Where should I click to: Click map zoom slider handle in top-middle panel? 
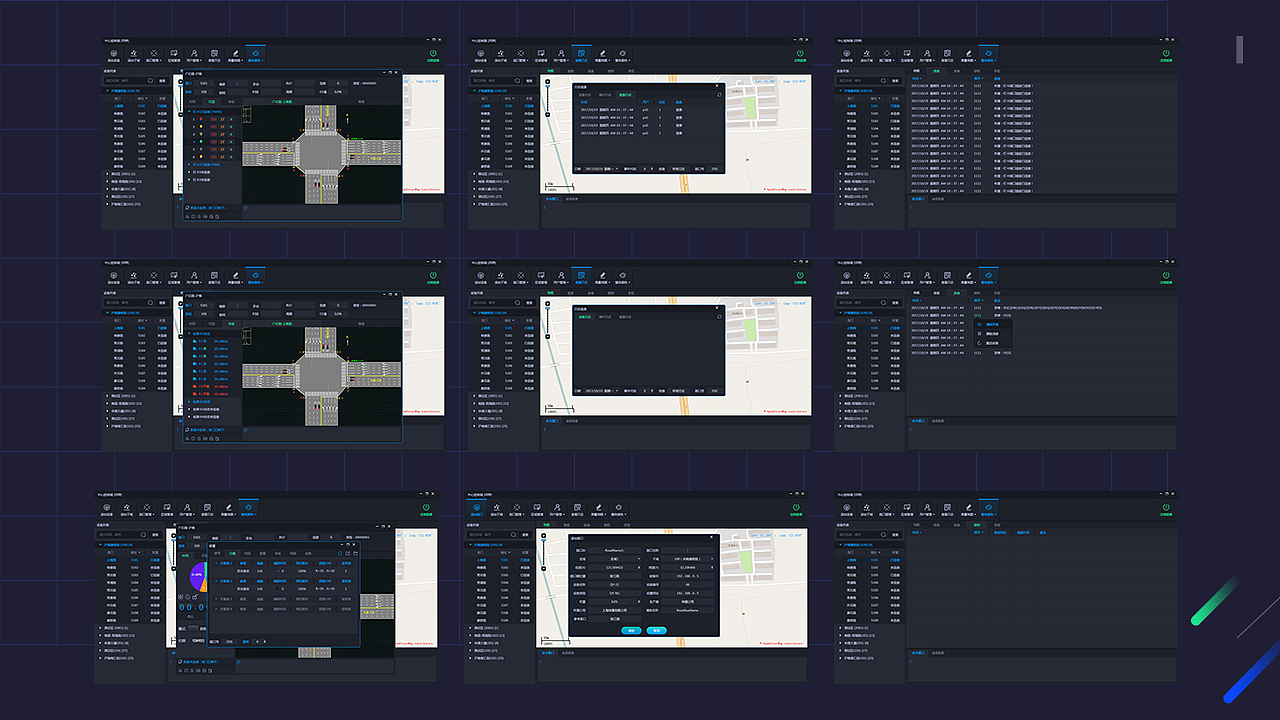548,86
